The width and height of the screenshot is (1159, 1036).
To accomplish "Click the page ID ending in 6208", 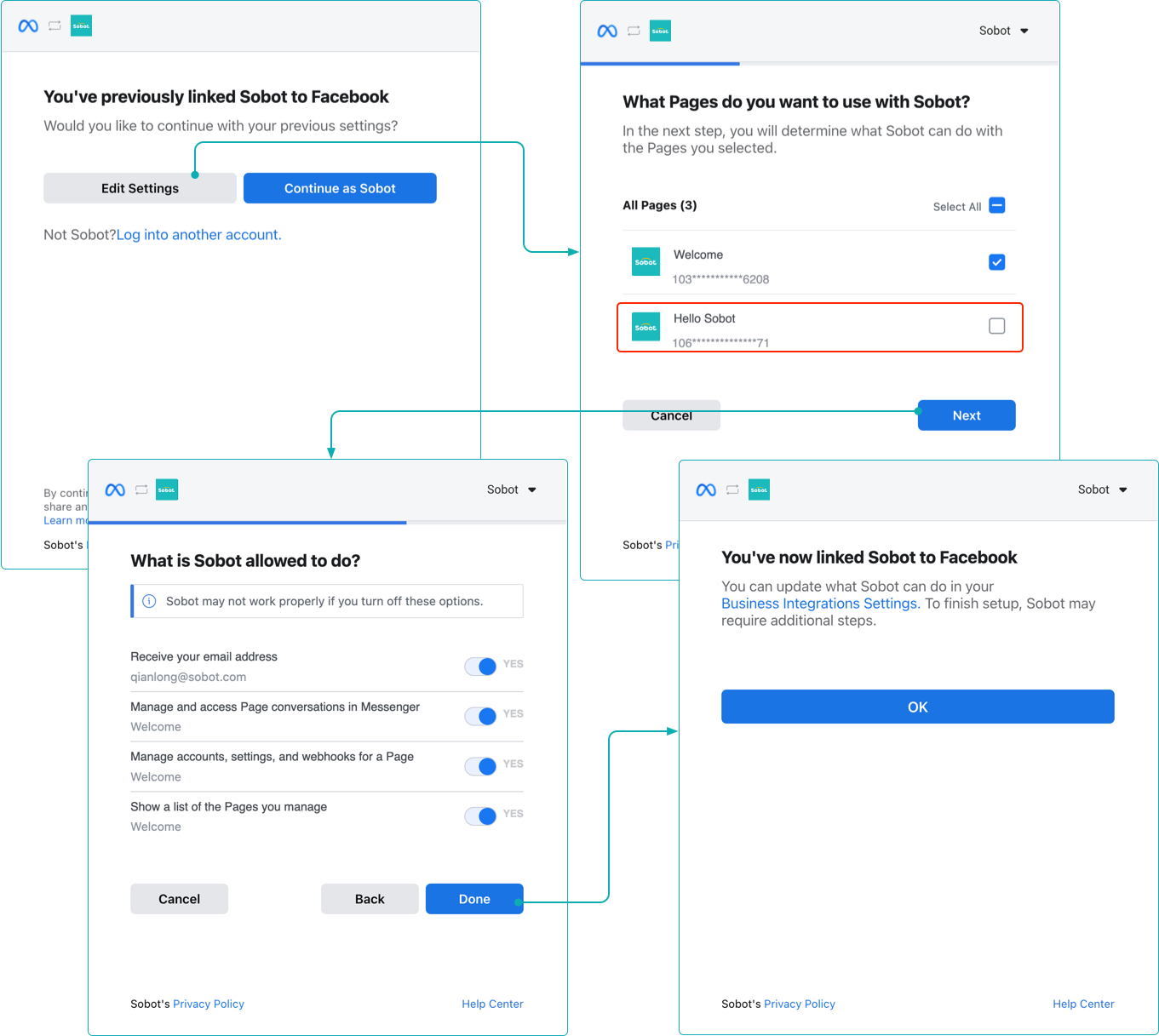I will (x=720, y=279).
